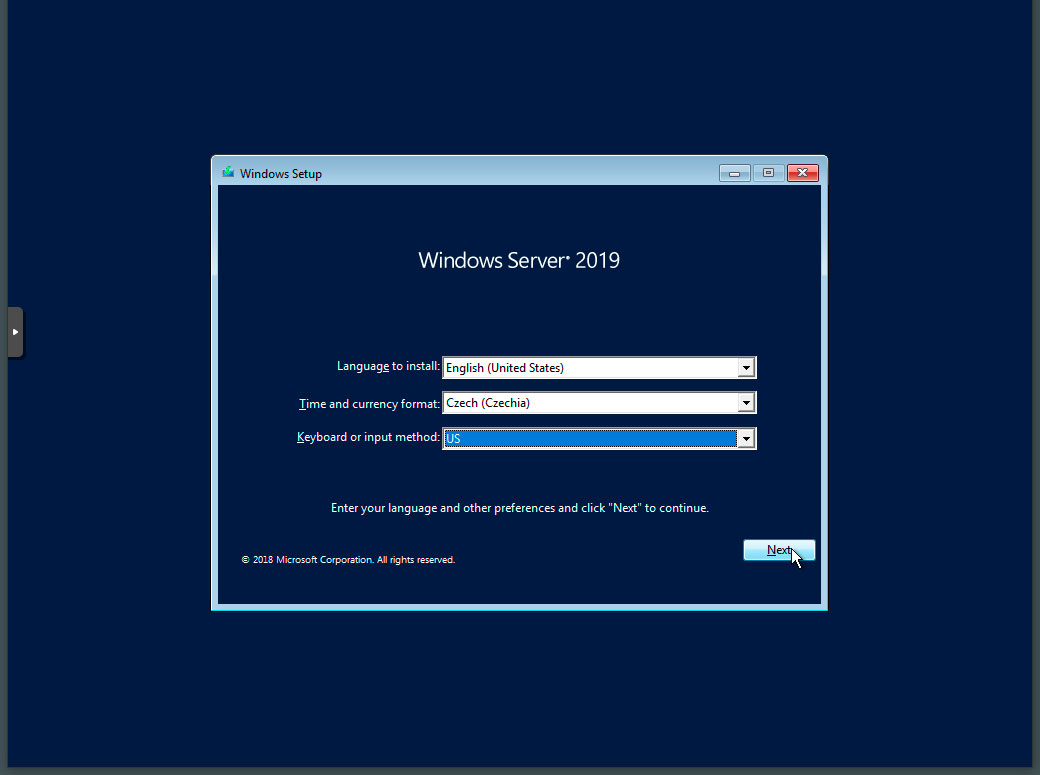
Task: Click the 'Language to install' label
Action: (x=388, y=366)
